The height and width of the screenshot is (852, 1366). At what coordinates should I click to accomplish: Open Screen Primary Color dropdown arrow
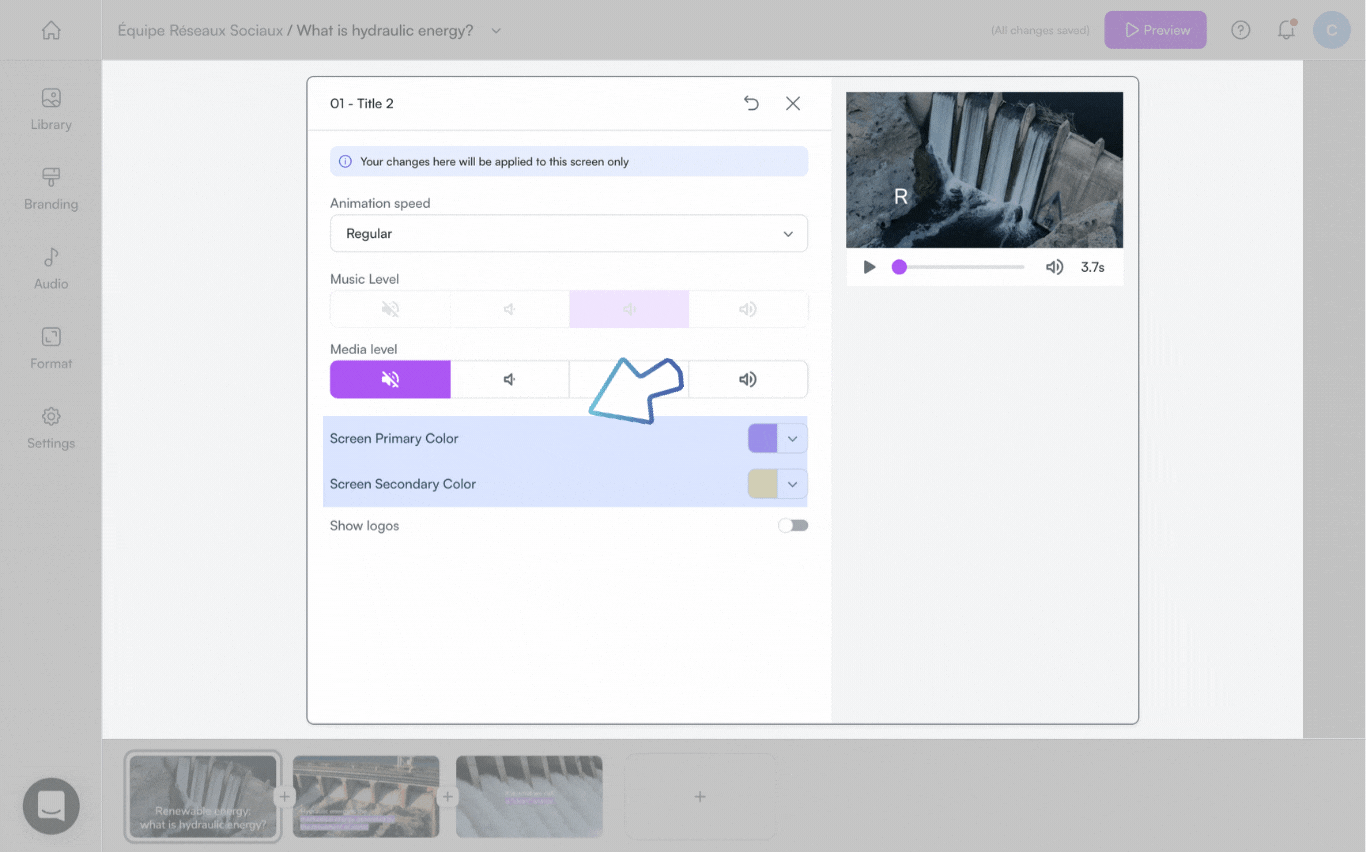[792, 439]
